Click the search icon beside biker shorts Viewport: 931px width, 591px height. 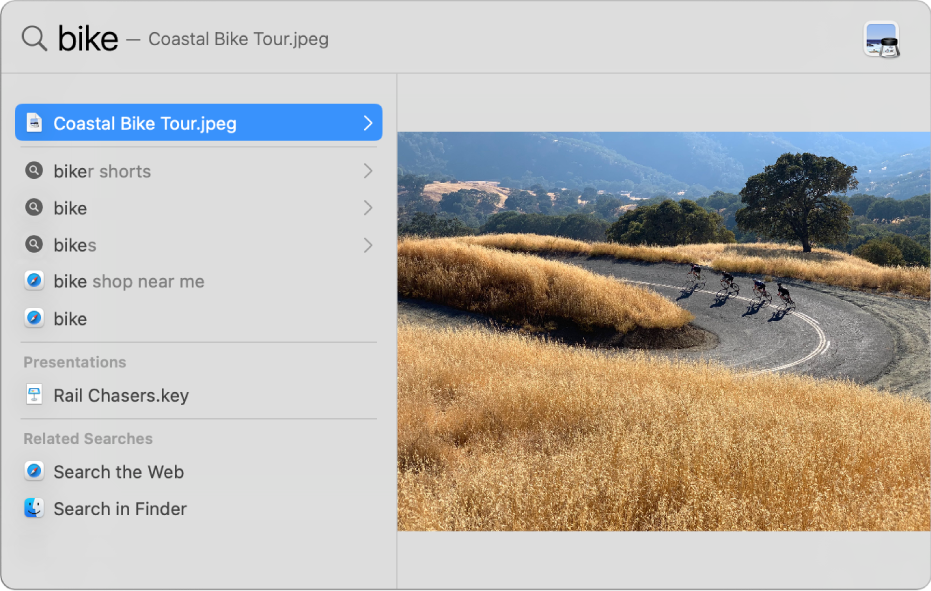pyautogui.click(x=34, y=171)
